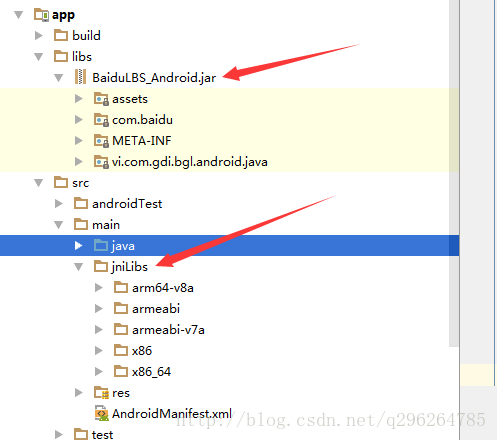497x440 pixels.
Task: Click the assets package icon
Action: 101,99
